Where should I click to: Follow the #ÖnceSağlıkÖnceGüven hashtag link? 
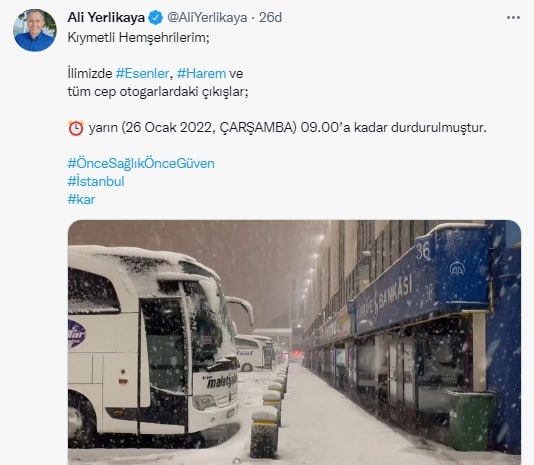(x=141, y=164)
